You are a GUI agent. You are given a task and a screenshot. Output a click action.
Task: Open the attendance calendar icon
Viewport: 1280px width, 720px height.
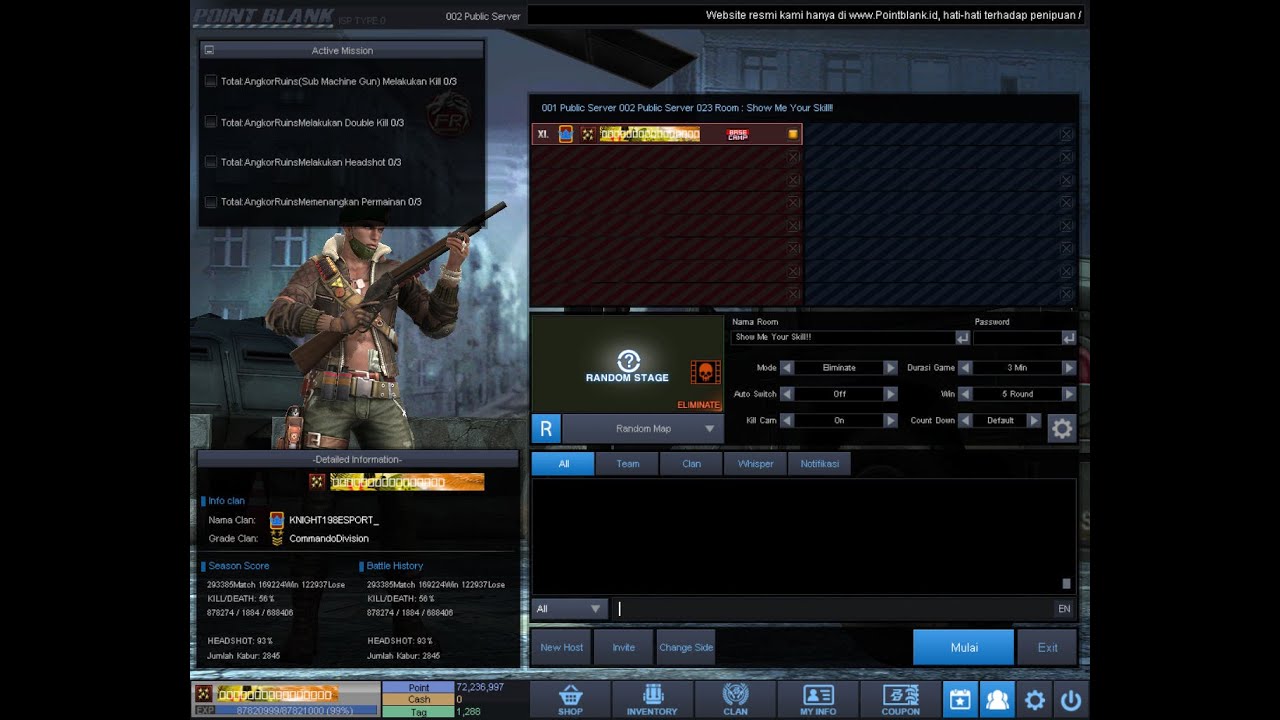tap(960, 700)
